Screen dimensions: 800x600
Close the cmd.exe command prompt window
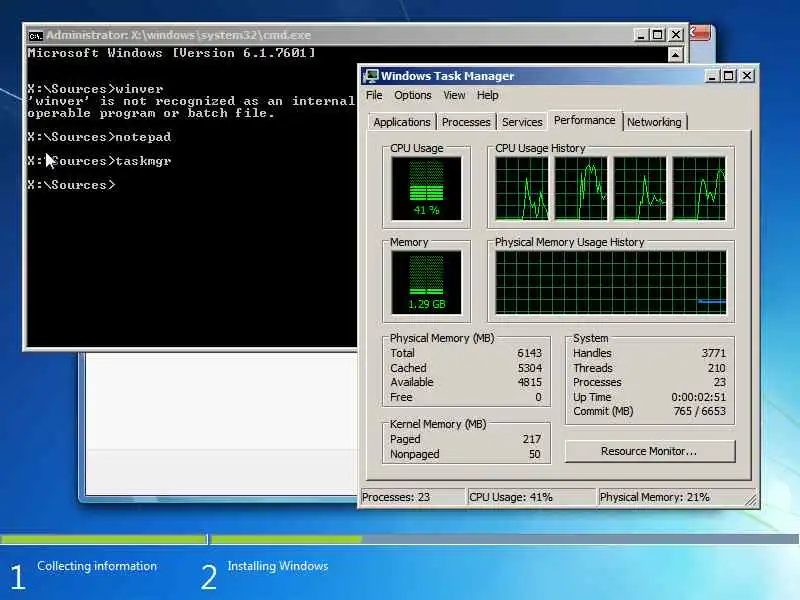[x=676, y=35]
